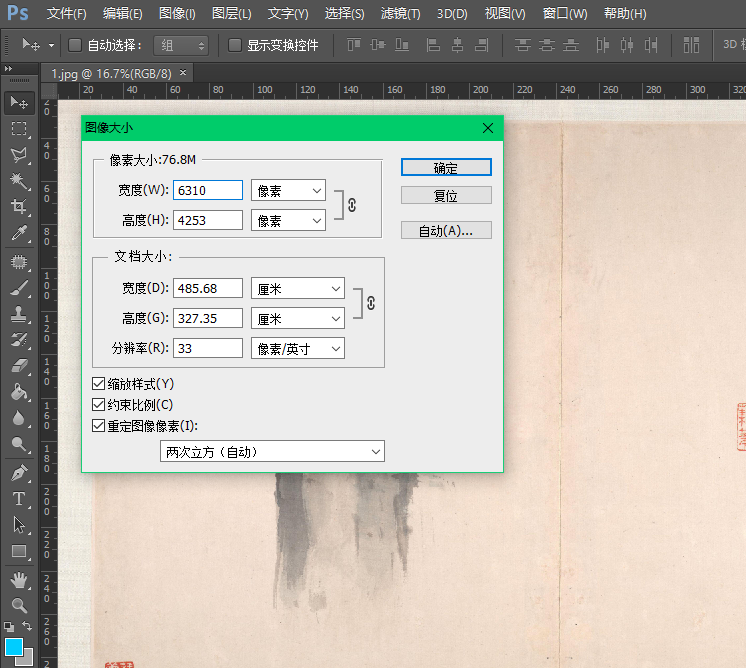The image size is (746, 668).
Task: Select the Blur droplet tool
Action: [x=19, y=418]
